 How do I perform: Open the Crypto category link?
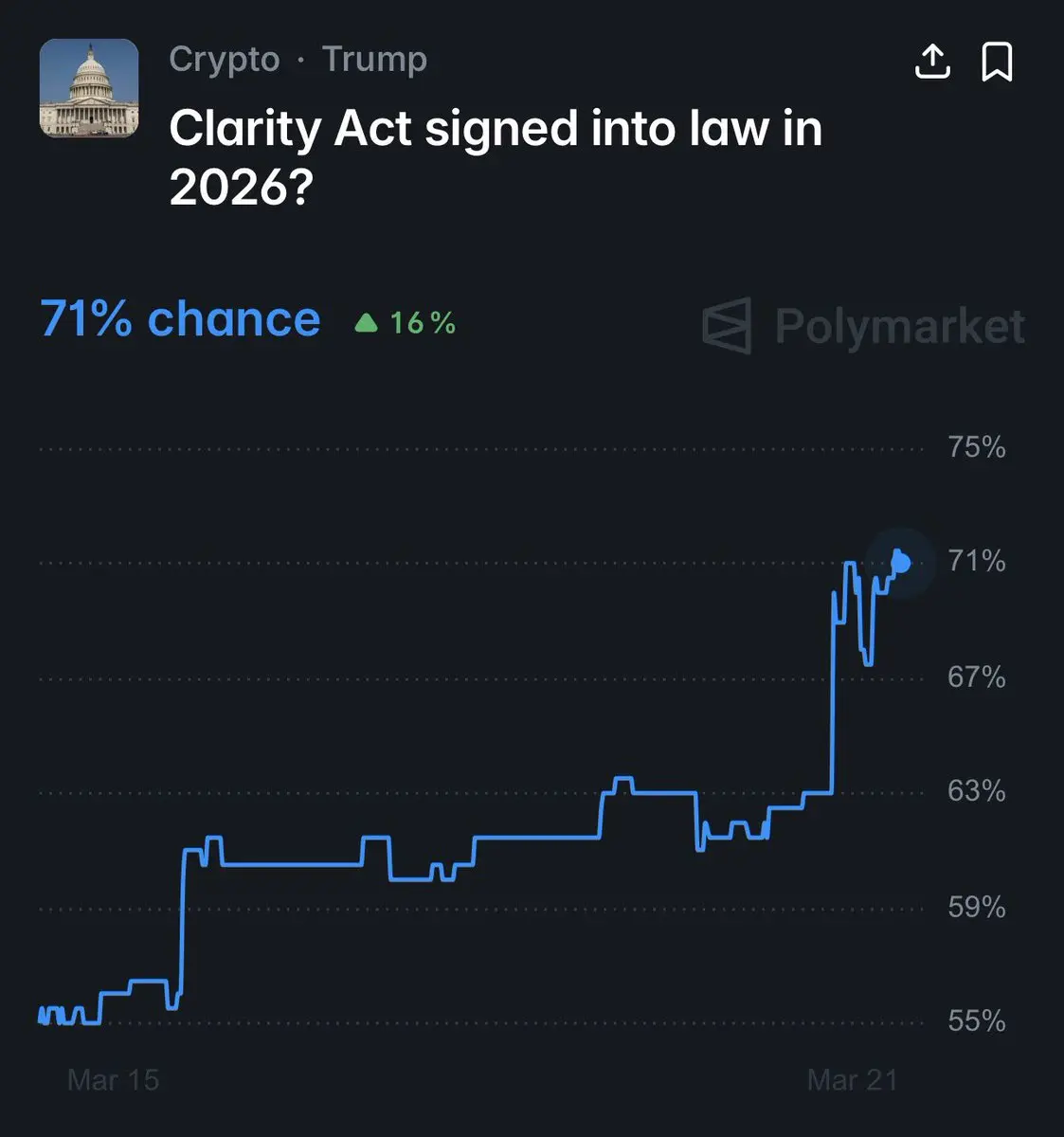point(225,60)
